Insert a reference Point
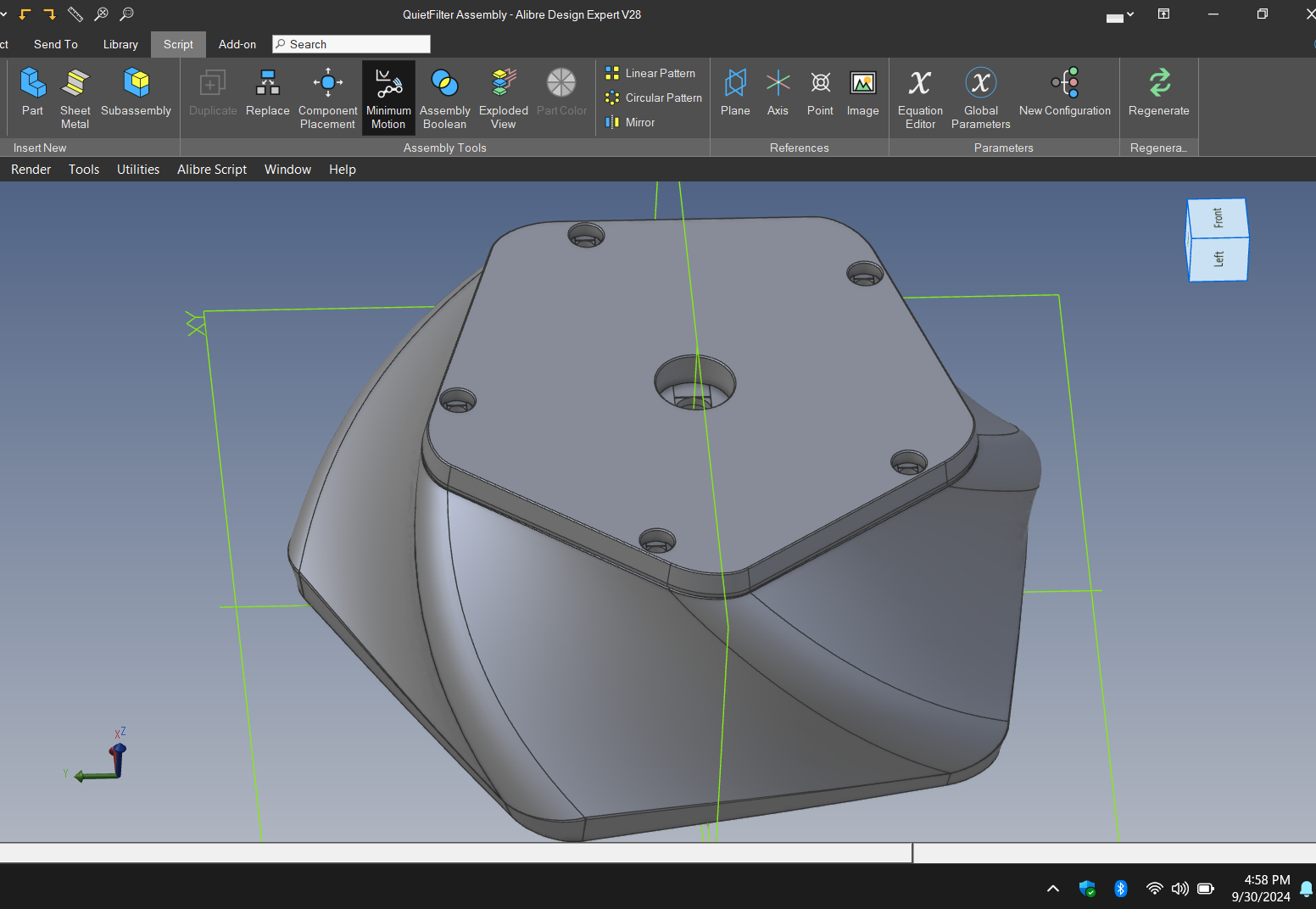This screenshot has width=1316, height=909. pyautogui.click(x=820, y=92)
